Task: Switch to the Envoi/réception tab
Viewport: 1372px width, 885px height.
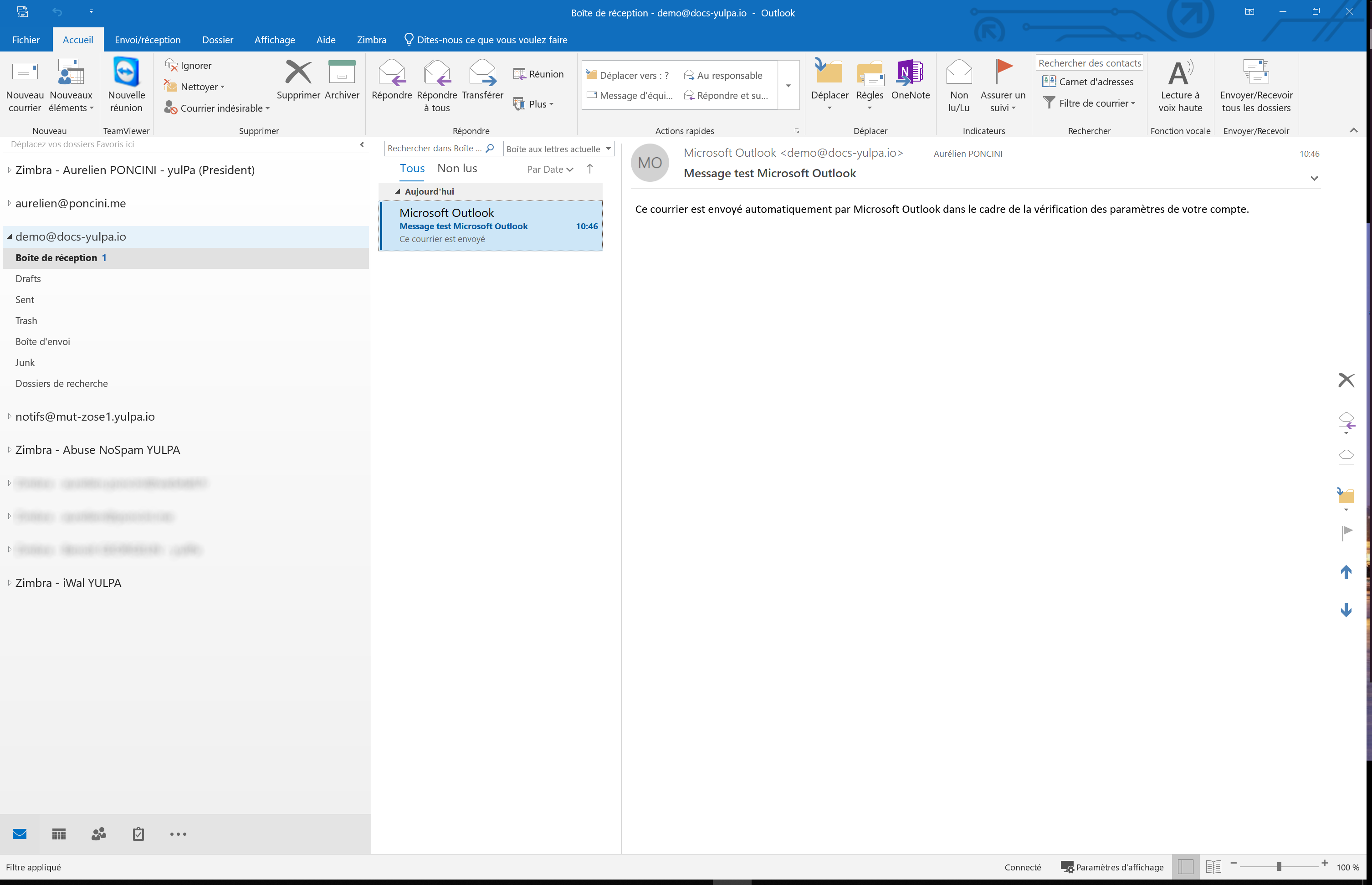Action: [148, 40]
